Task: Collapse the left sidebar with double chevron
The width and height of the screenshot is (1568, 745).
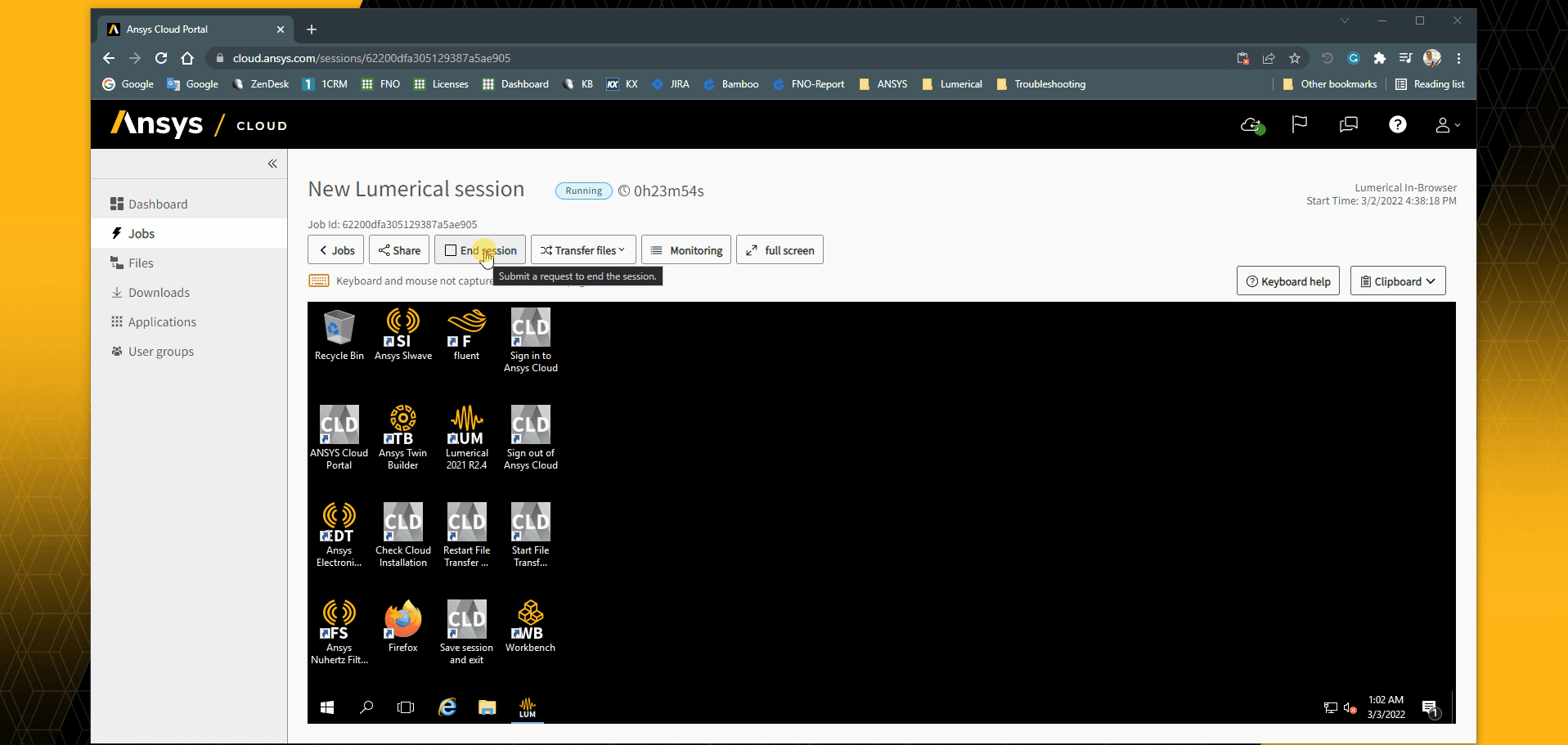Action: 272,164
